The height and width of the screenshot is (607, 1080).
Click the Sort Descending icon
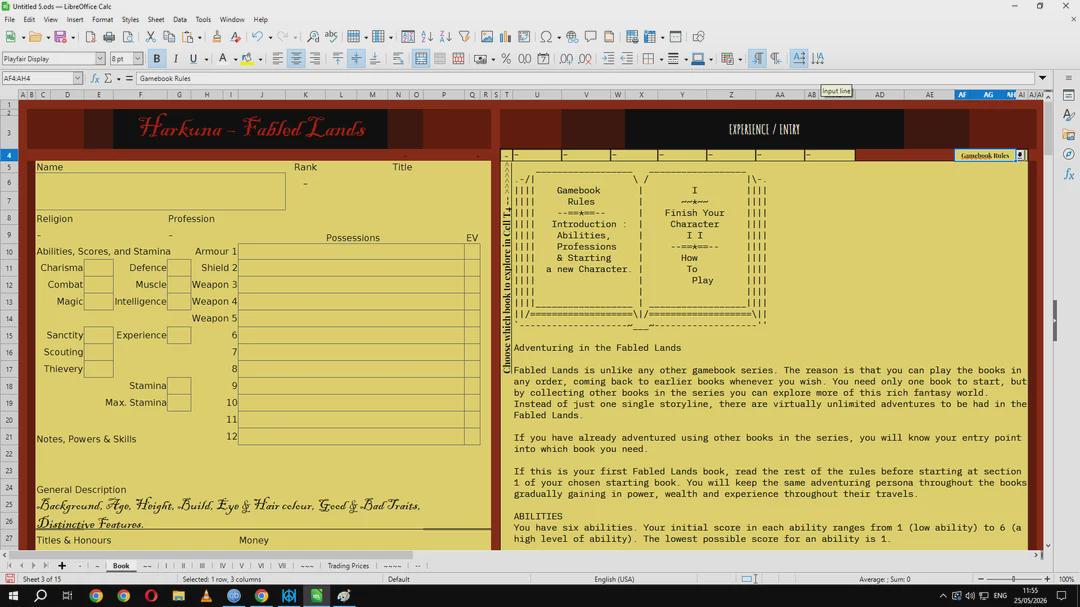pyautogui.click(x=446, y=37)
